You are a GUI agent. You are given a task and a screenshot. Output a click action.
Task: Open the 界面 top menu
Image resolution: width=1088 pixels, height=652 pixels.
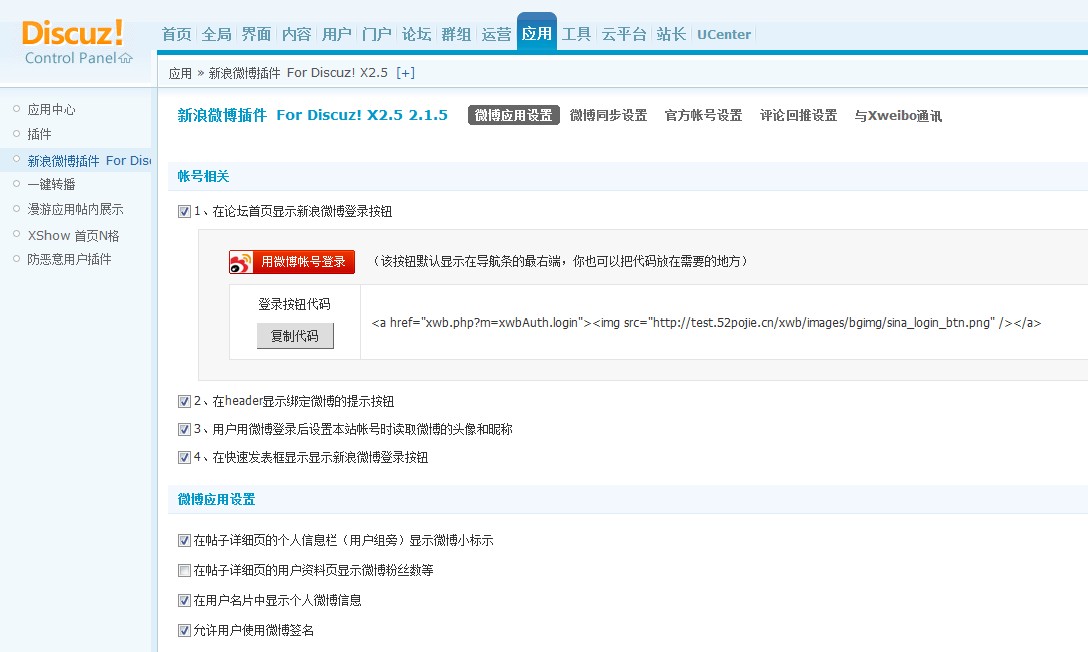(256, 34)
